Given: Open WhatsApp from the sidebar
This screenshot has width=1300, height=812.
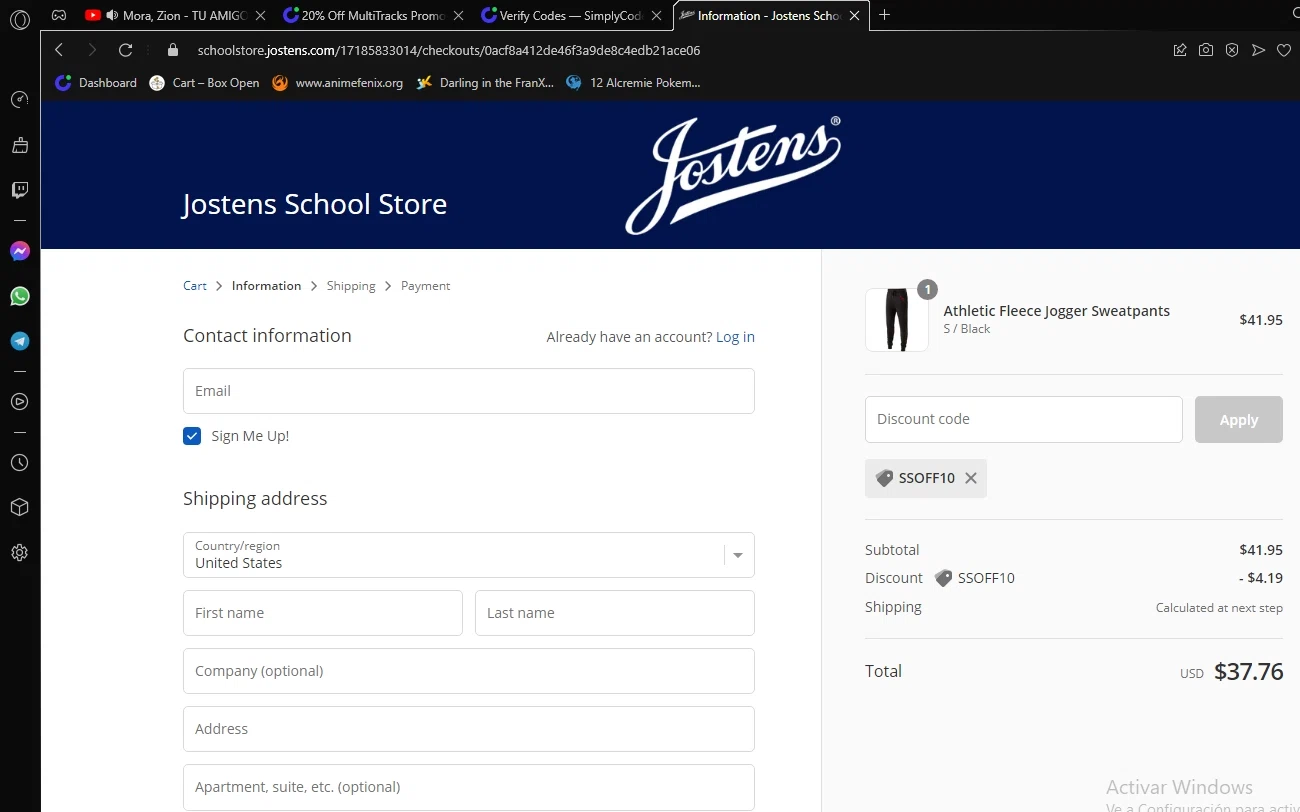Looking at the screenshot, I should pos(20,296).
